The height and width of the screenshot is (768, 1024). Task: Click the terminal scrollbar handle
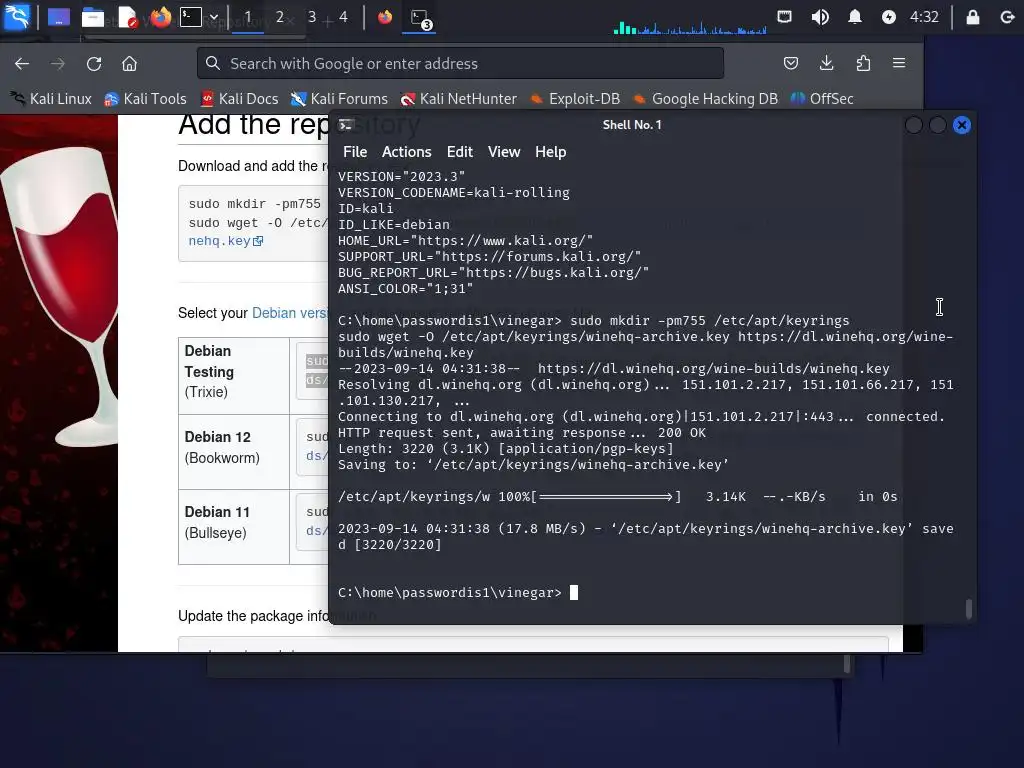point(968,609)
